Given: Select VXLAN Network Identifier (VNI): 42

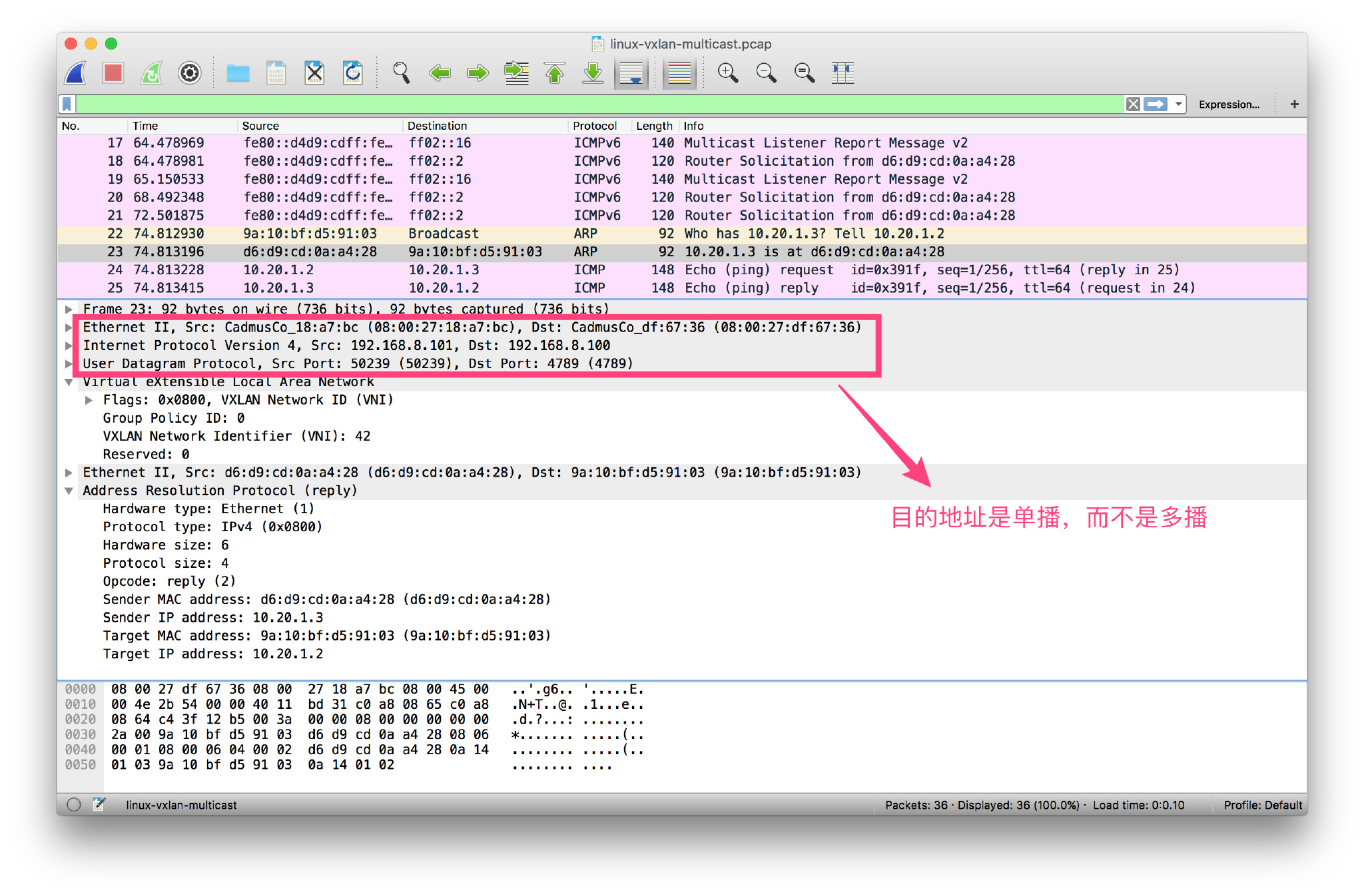Looking at the screenshot, I should tap(236, 436).
